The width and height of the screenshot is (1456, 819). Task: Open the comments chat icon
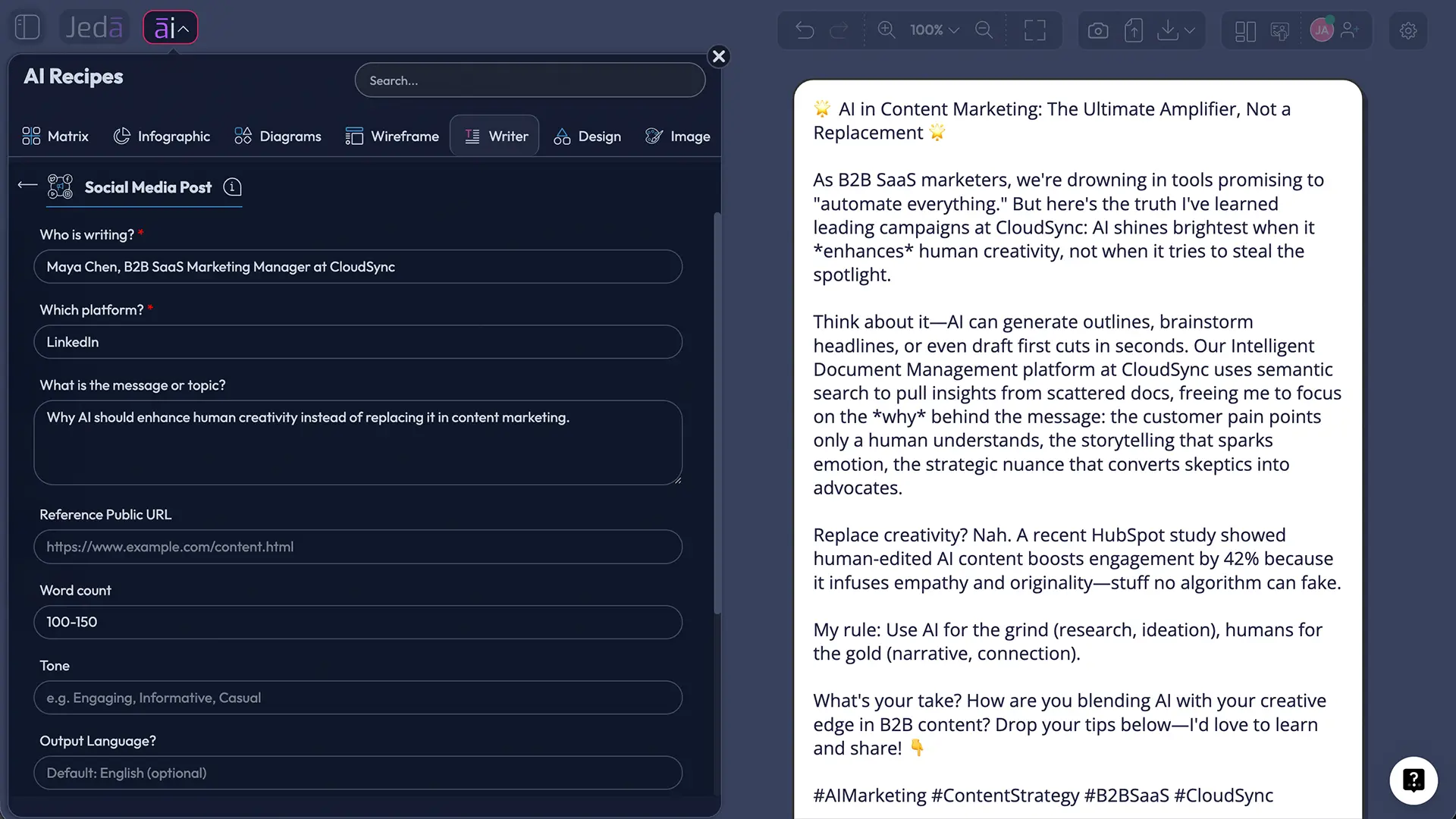click(1280, 31)
